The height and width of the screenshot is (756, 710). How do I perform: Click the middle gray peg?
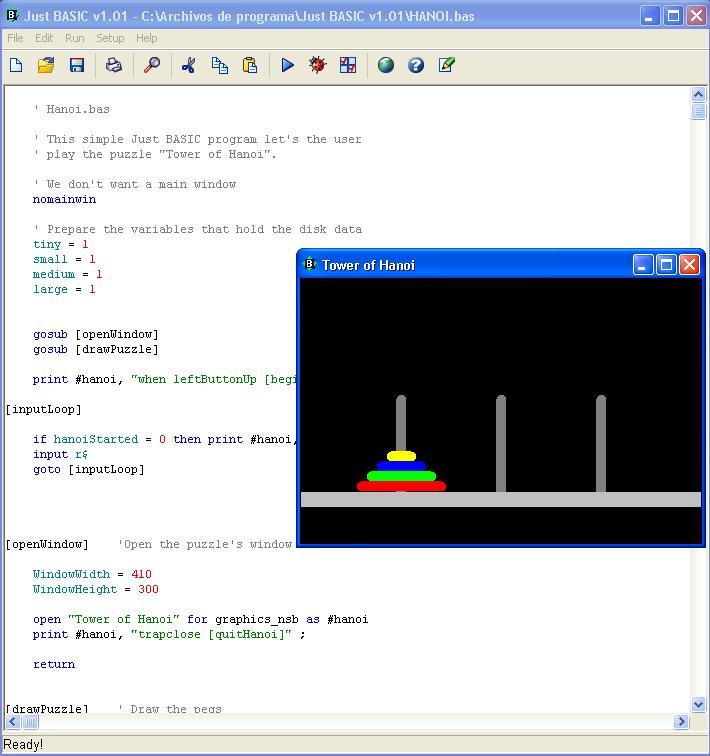pyautogui.click(x=501, y=444)
